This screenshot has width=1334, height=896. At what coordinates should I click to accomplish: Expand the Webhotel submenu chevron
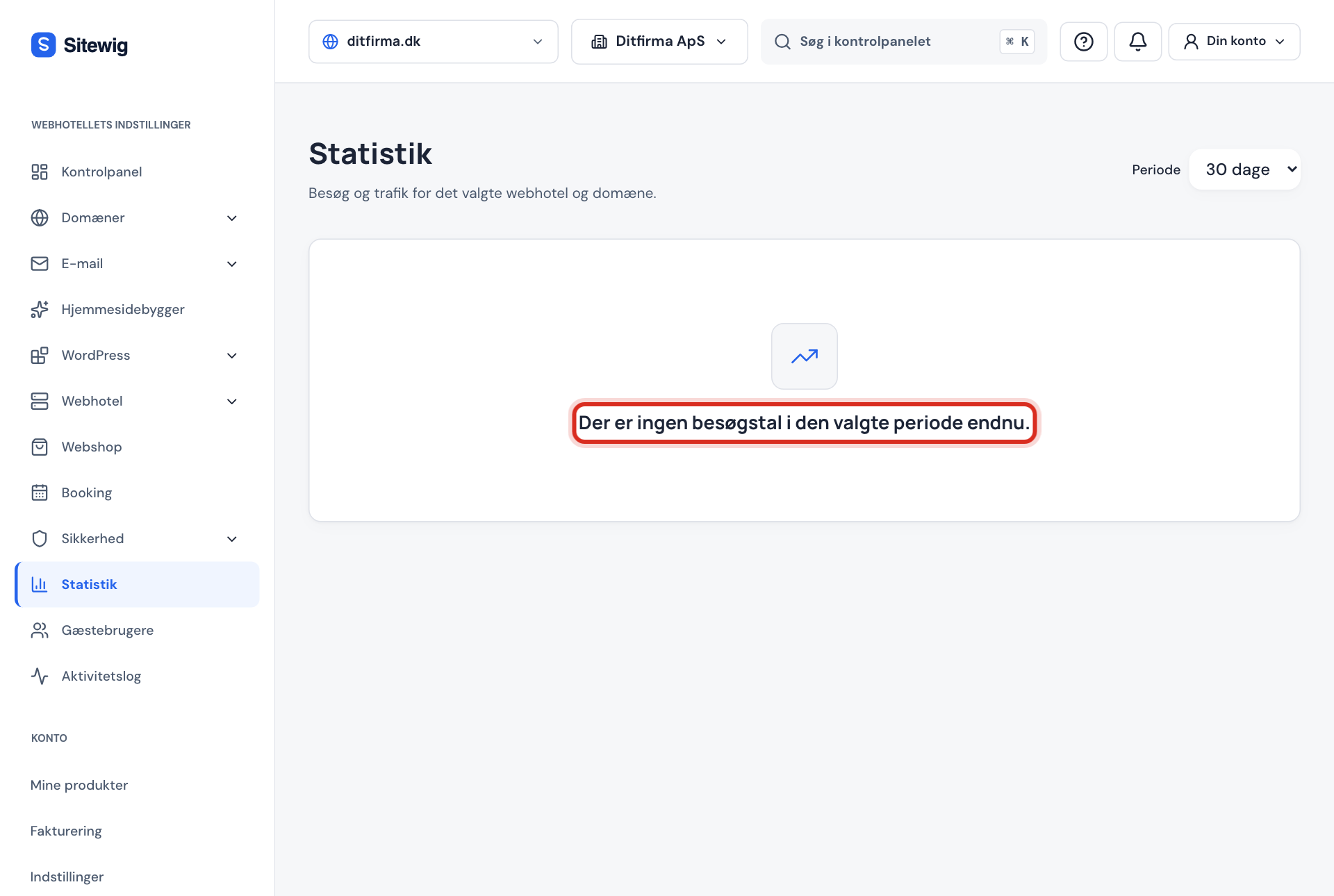(232, 401)
